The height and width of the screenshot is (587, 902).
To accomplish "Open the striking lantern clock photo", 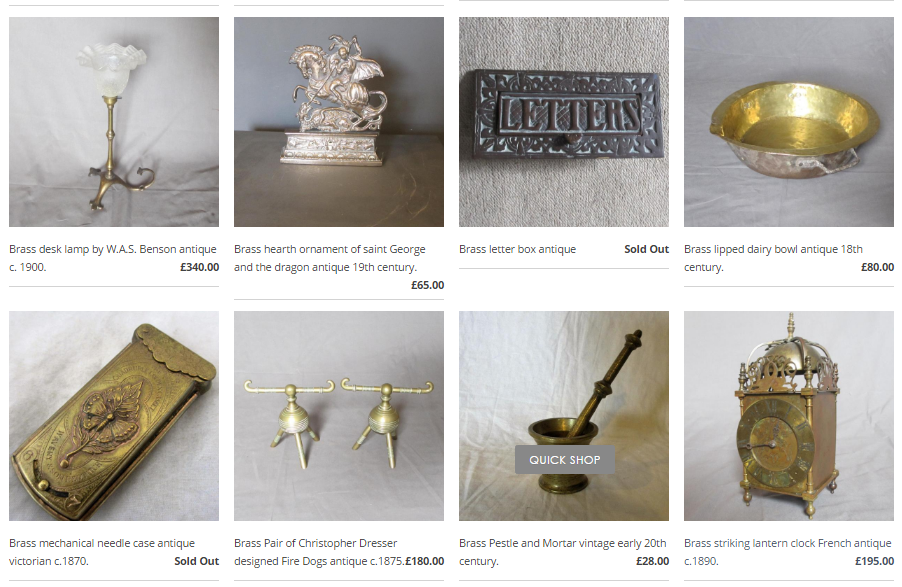I will pyautogui.click(x=789, y=416).
